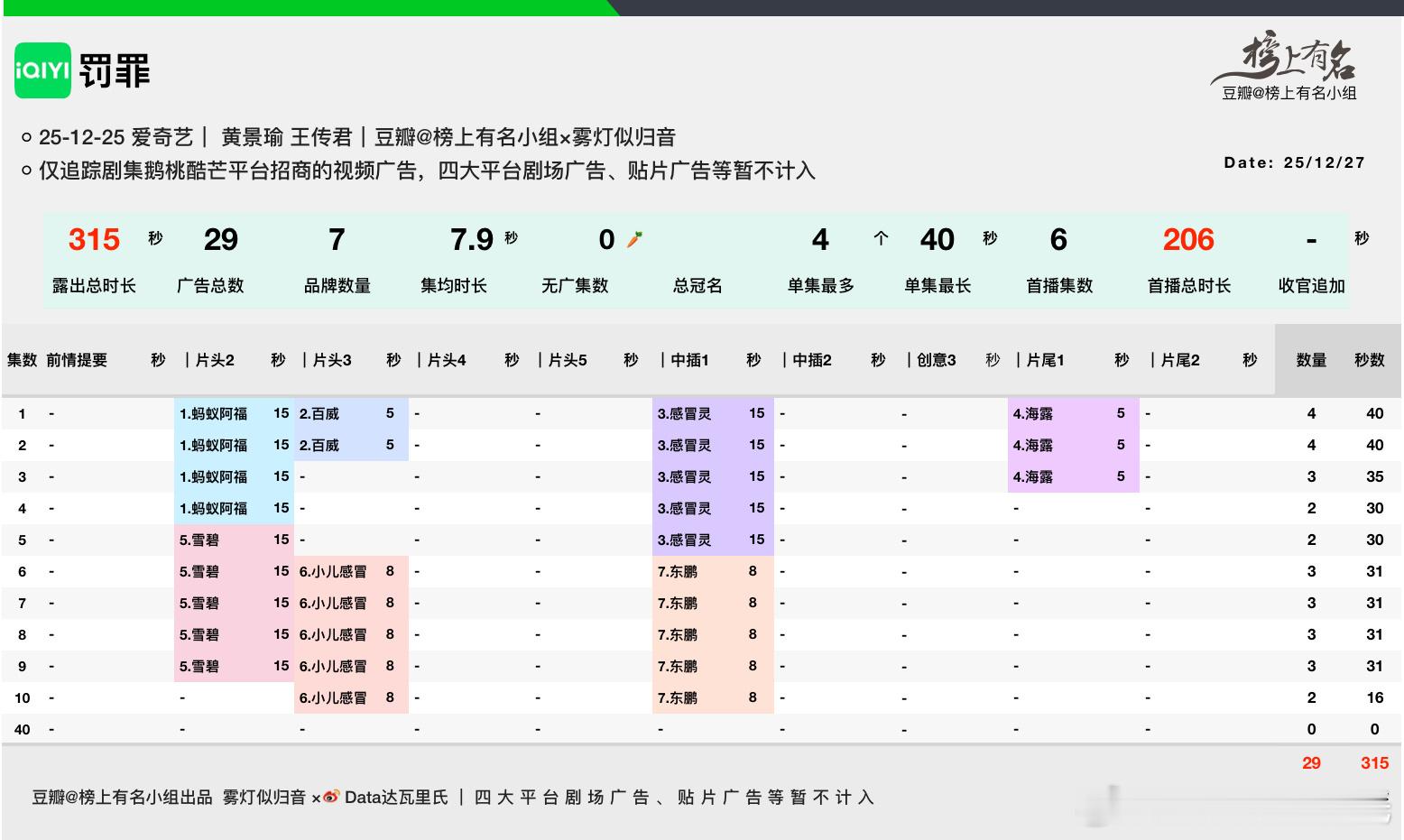Click the 秒数 column header
Image resolution: width=1404 pixels, height=840 pixels.
pyautogui.click(x=1370, y=360)
